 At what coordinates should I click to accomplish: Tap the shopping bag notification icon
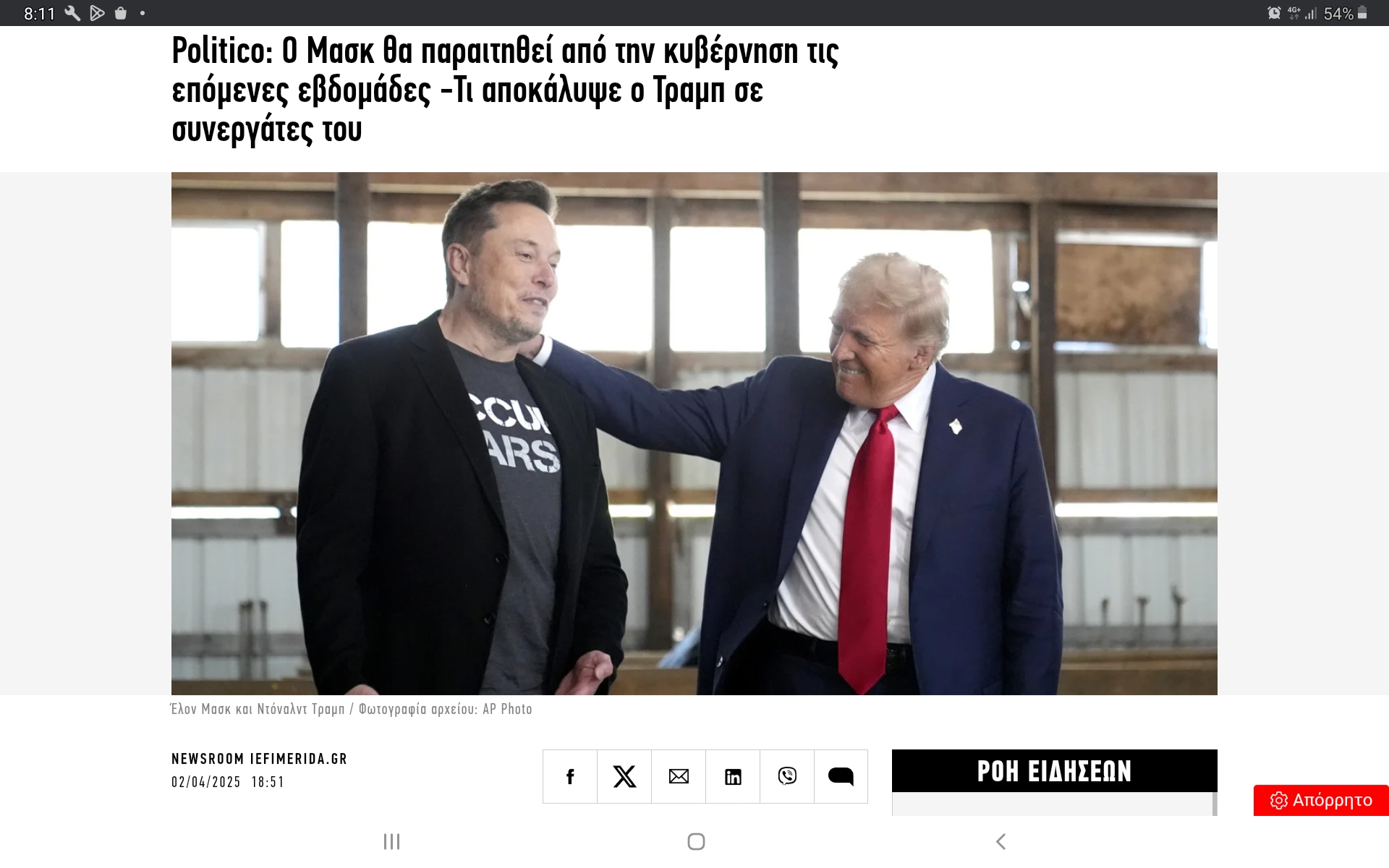point(121,13)
